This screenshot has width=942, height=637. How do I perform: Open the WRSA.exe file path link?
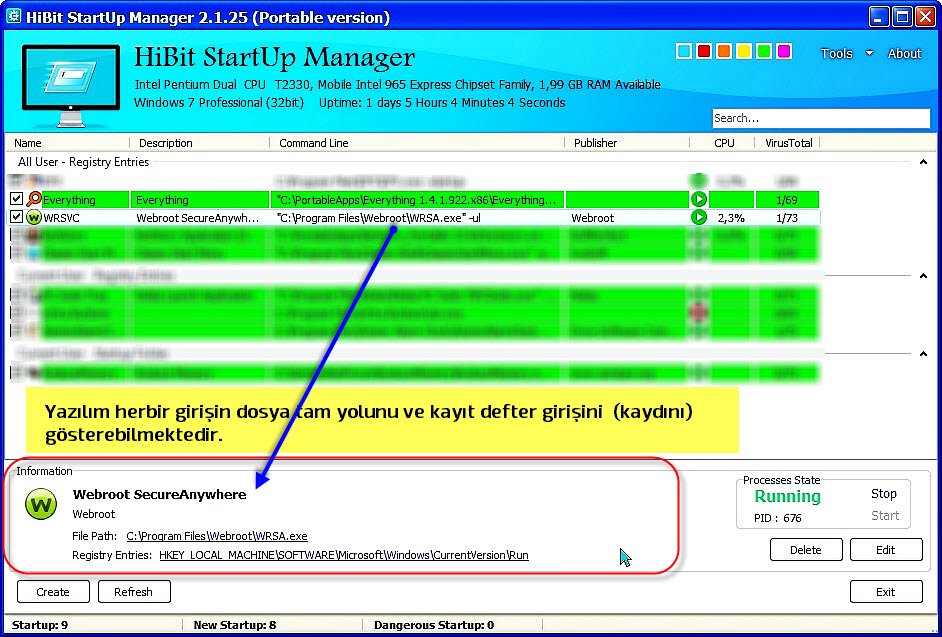[217, 536]
